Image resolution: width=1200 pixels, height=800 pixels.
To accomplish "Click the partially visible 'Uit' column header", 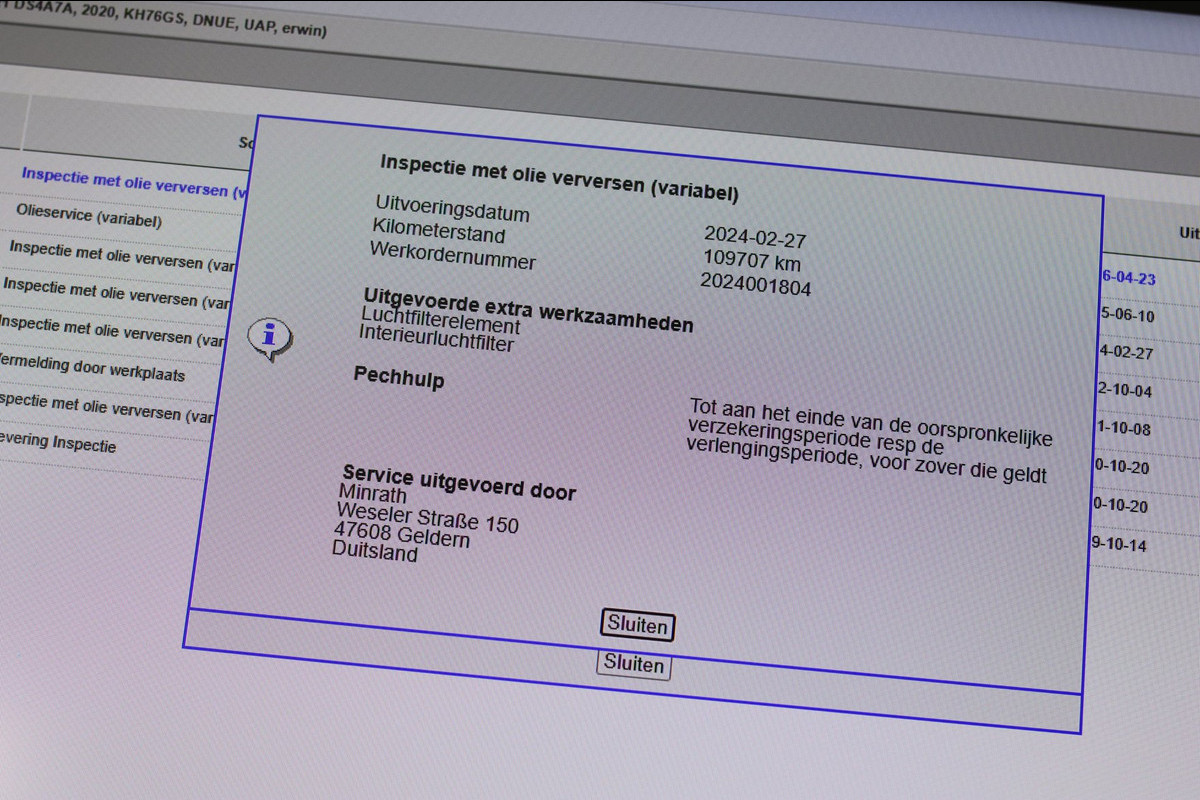I will coord(1188,233).
